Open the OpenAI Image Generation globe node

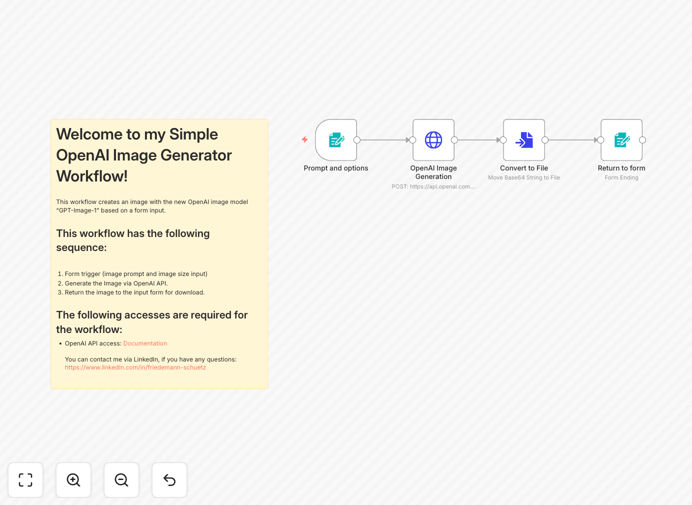(x=433, y=140)
